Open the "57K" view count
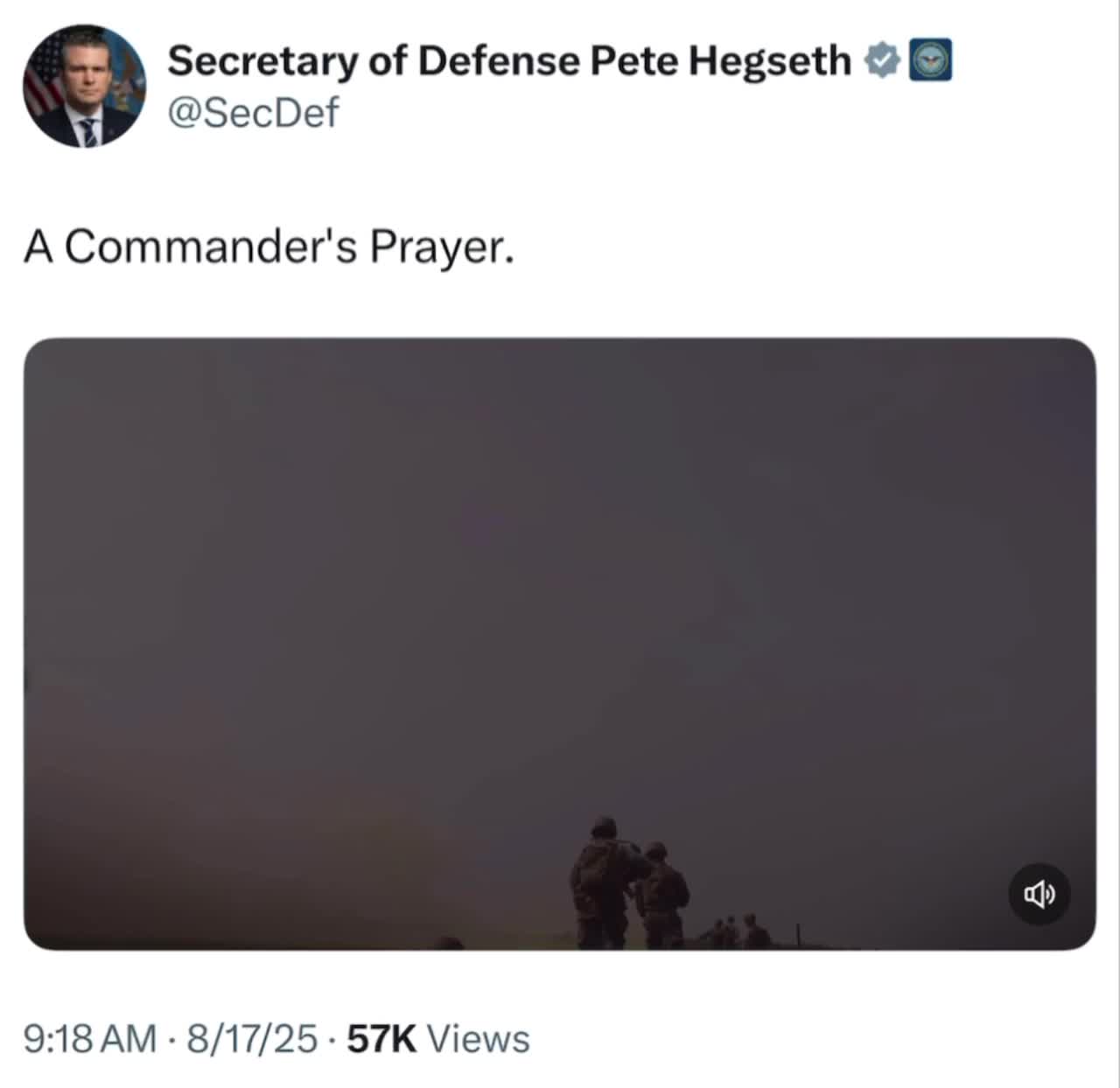This screenshot has width=1120, height=1088. click(x=381, y=1039)
